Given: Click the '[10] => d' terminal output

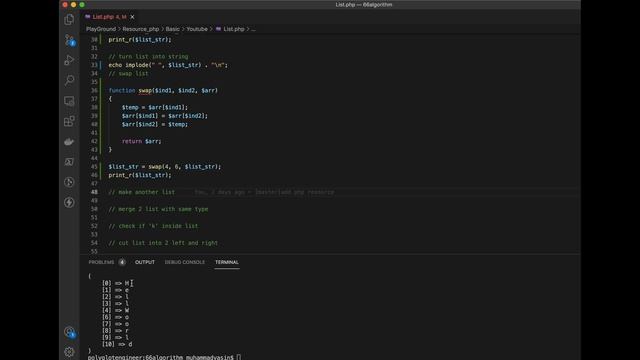Looking at the screenshot, I should 117,344.
